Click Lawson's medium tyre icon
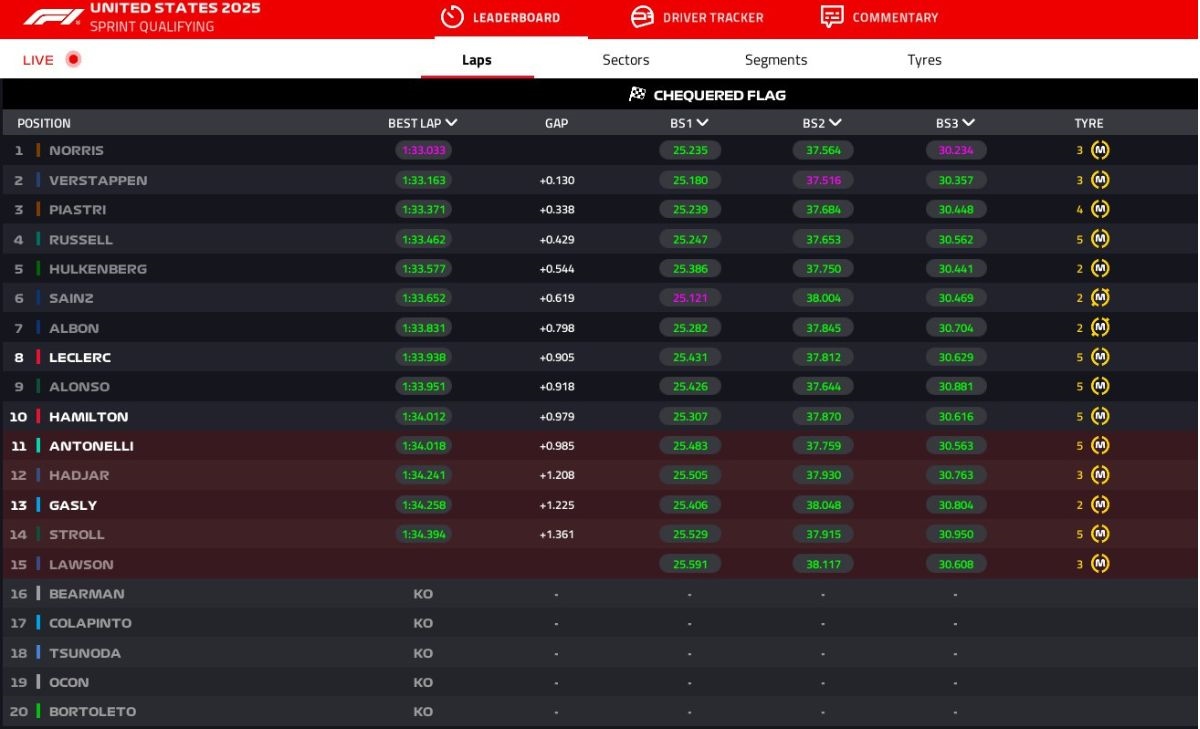This screenshot has height=729, width=1200. pyautogui.click(x=1100, y=564)
